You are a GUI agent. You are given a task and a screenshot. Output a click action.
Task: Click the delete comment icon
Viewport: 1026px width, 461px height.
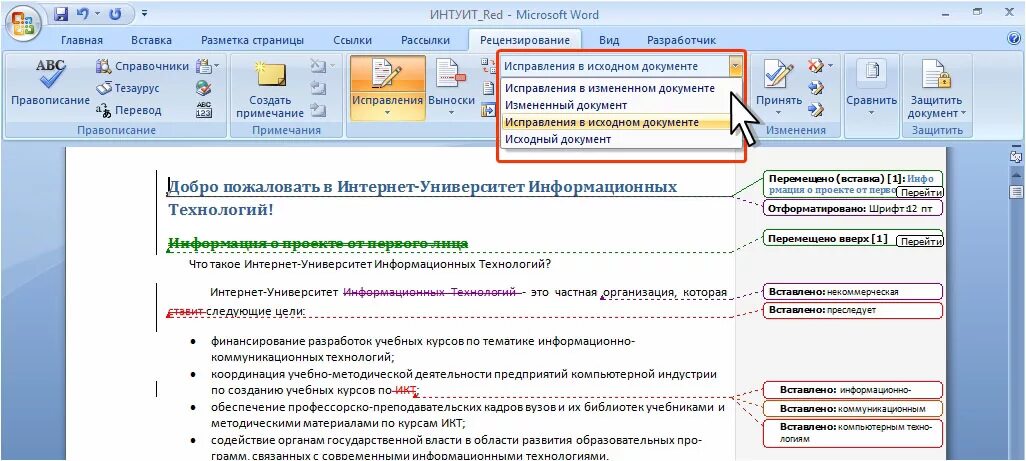pos(317,66)
